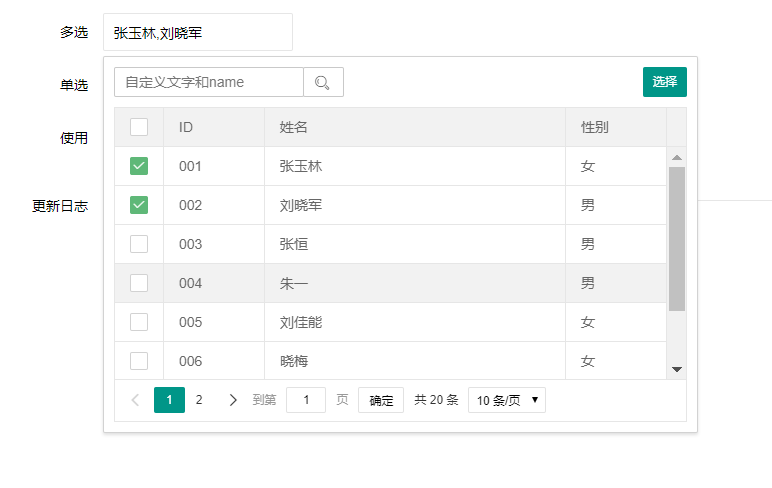This screenshot has width=772, height=488.
Task: Focus the 自定义文字和name search field
Action: point(208,82)
